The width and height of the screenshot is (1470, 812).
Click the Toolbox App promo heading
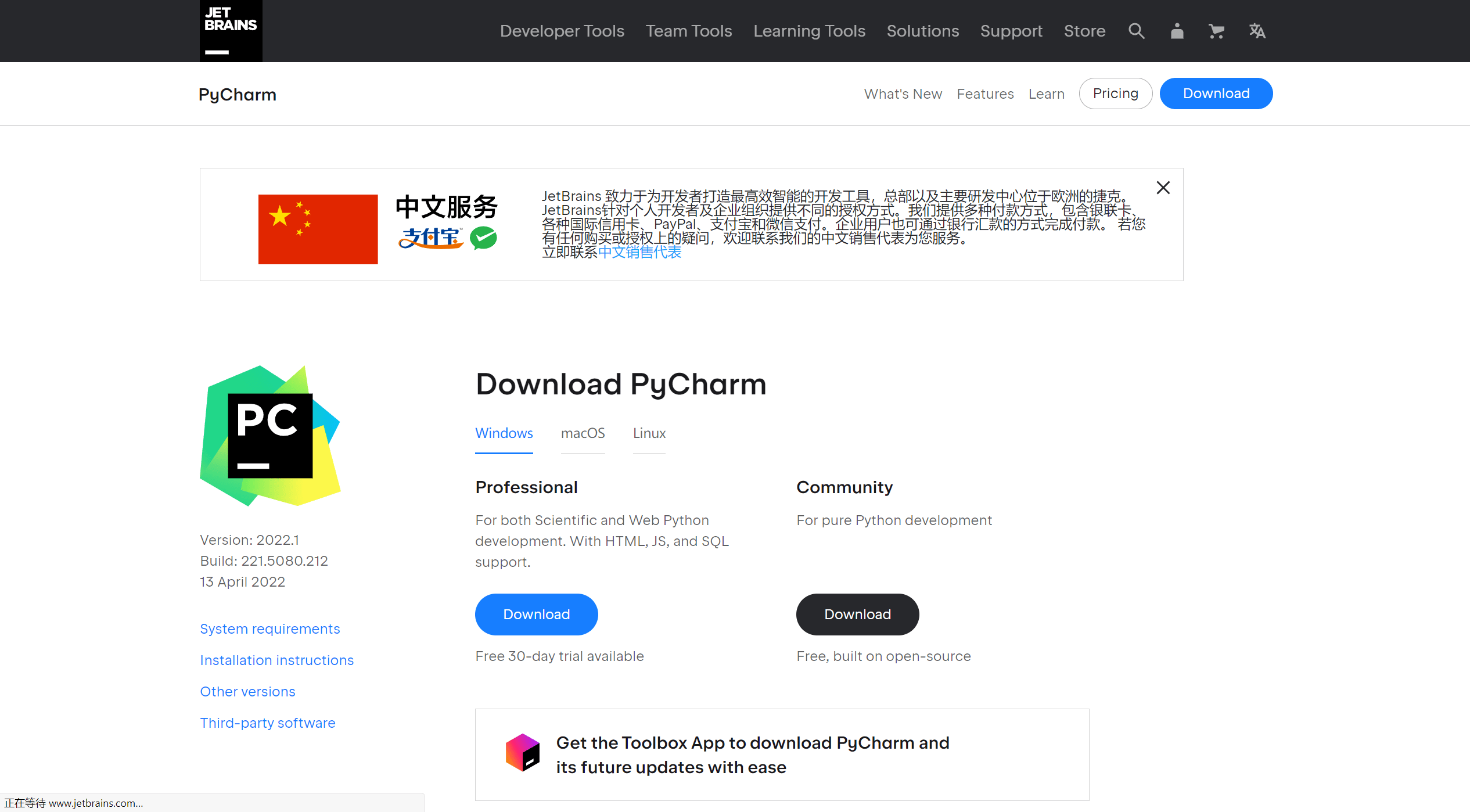(753, 755)
